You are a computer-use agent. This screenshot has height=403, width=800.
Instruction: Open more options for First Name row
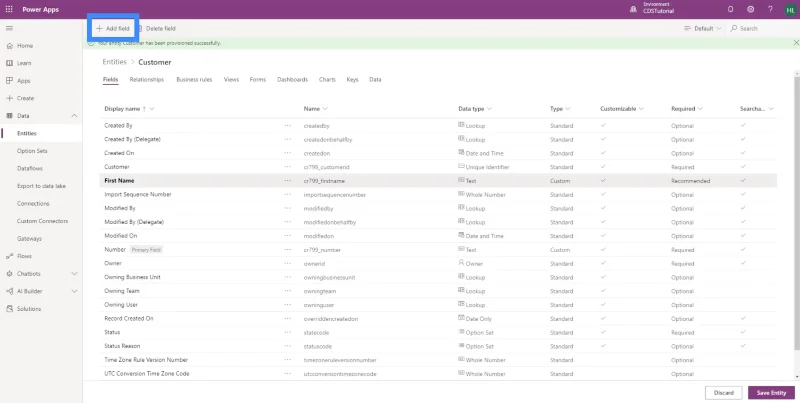[x=288, y=181]
